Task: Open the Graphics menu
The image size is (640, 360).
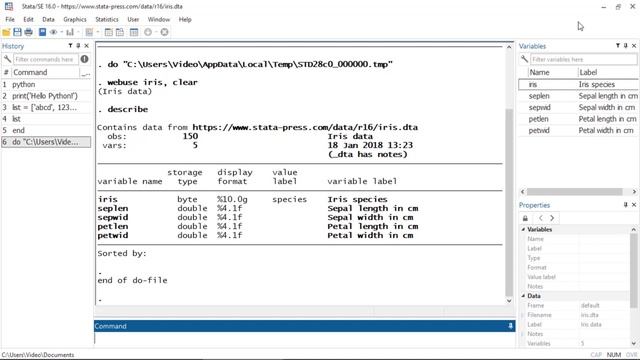Action: 75,20
